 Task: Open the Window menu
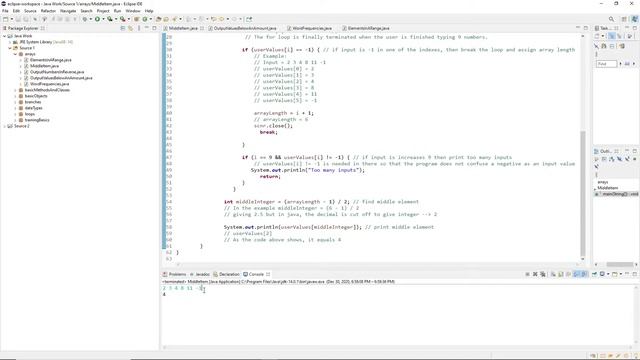click(x=133, y=11)
